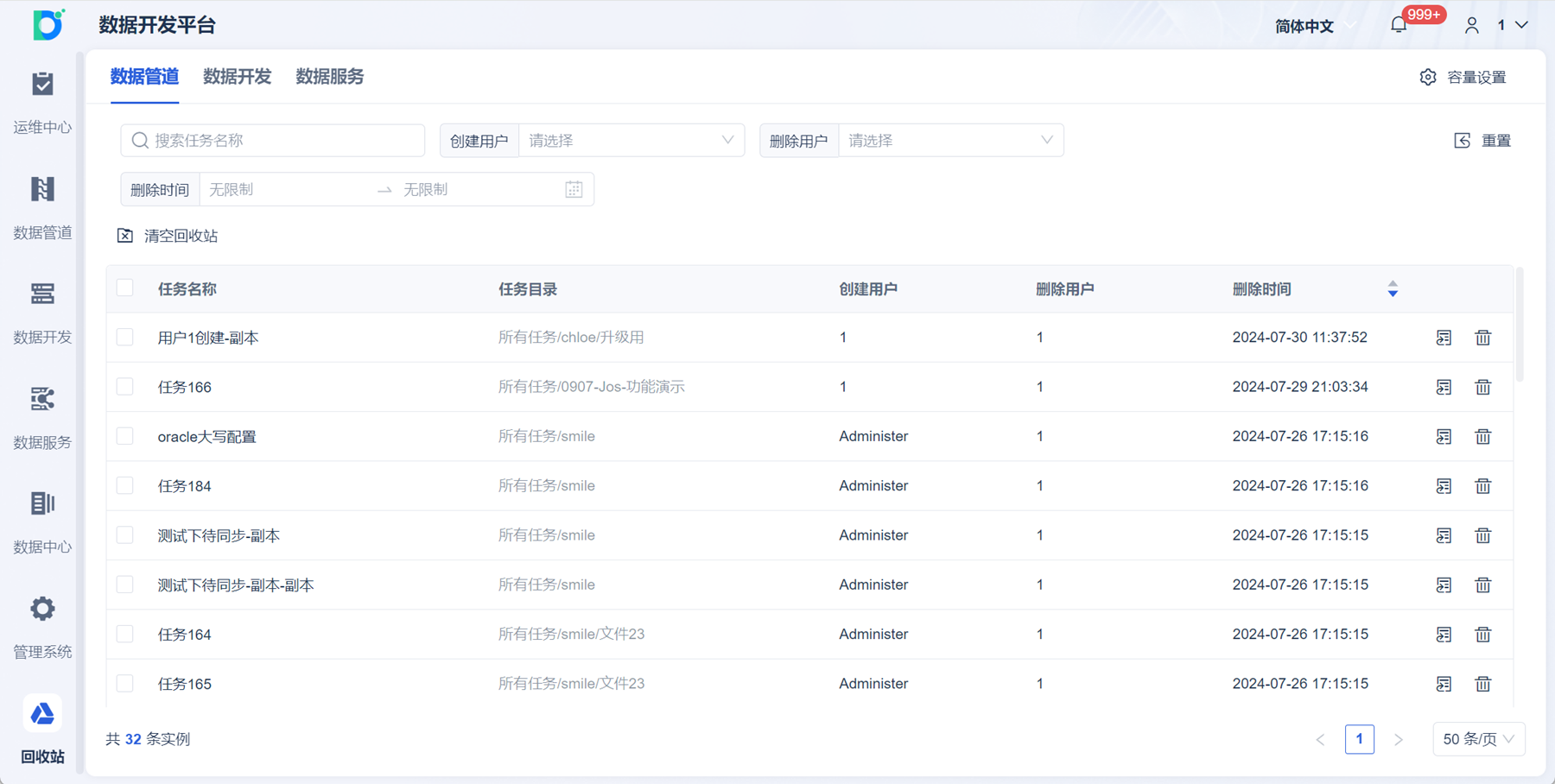Open the 简体中文 language selector
The image size is (1555, 784).
(1315, 26)
